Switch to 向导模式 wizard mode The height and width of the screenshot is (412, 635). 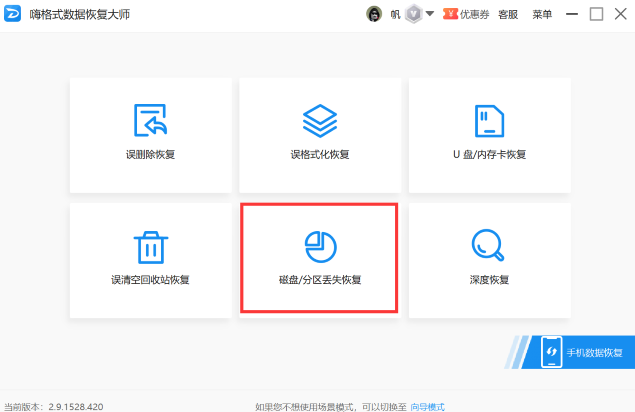pyautogui.click(x=427, y=407)
